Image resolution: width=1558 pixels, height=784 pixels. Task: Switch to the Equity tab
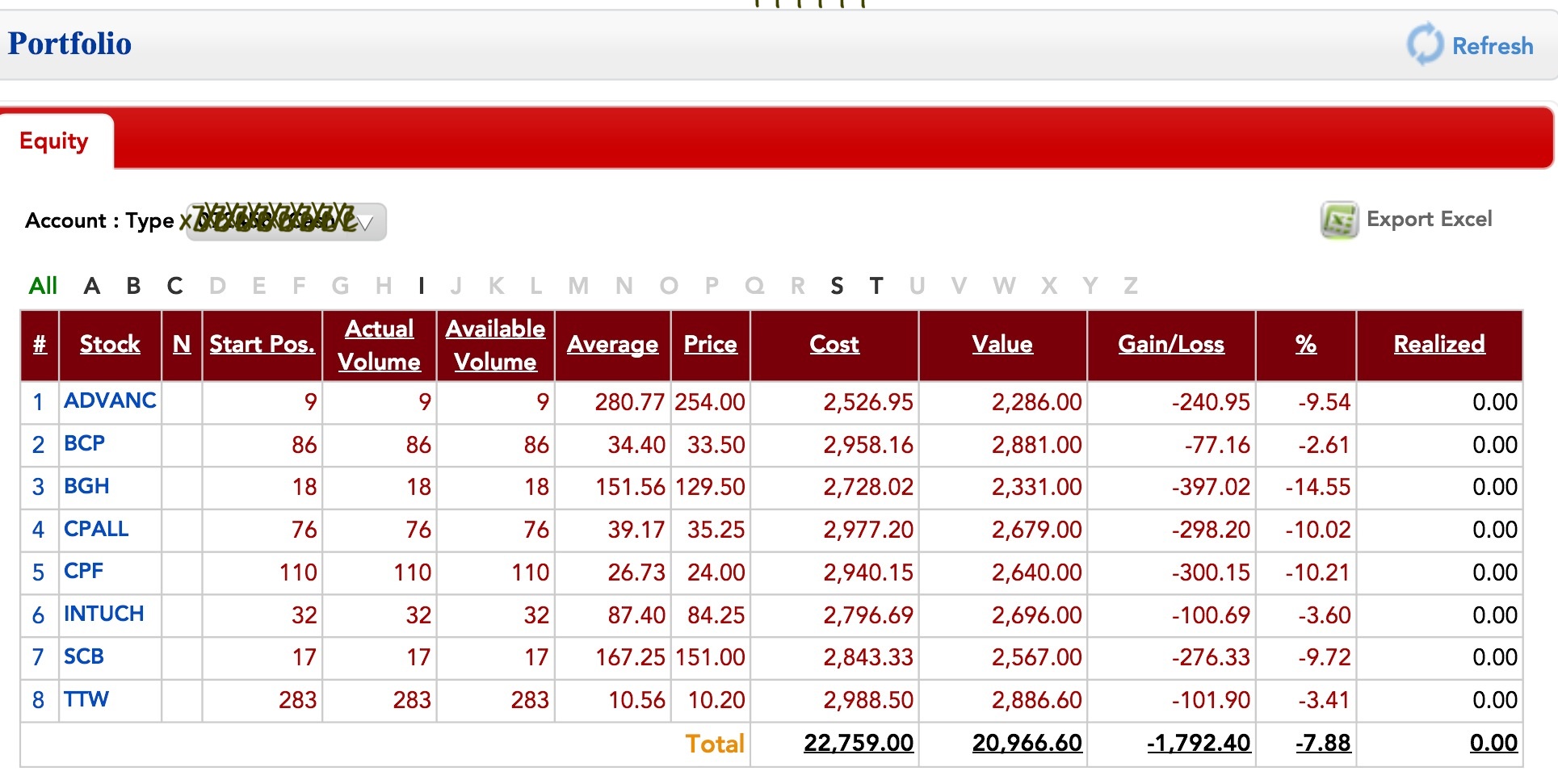click(x=54, y=141)
